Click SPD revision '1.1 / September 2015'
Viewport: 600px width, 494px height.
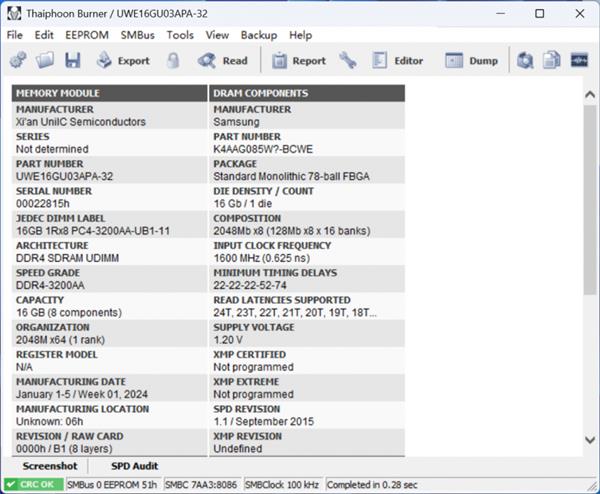pyautogui.click(x=264, y=421)
